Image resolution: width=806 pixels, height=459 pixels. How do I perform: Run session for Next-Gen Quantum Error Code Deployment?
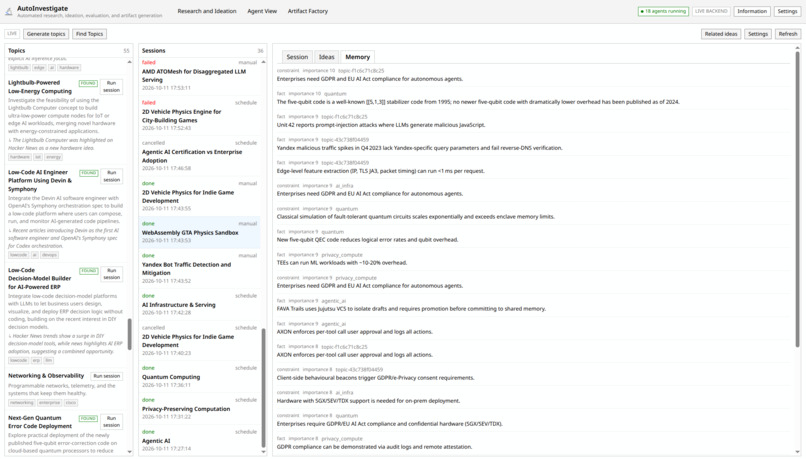[x=112, y=421]
